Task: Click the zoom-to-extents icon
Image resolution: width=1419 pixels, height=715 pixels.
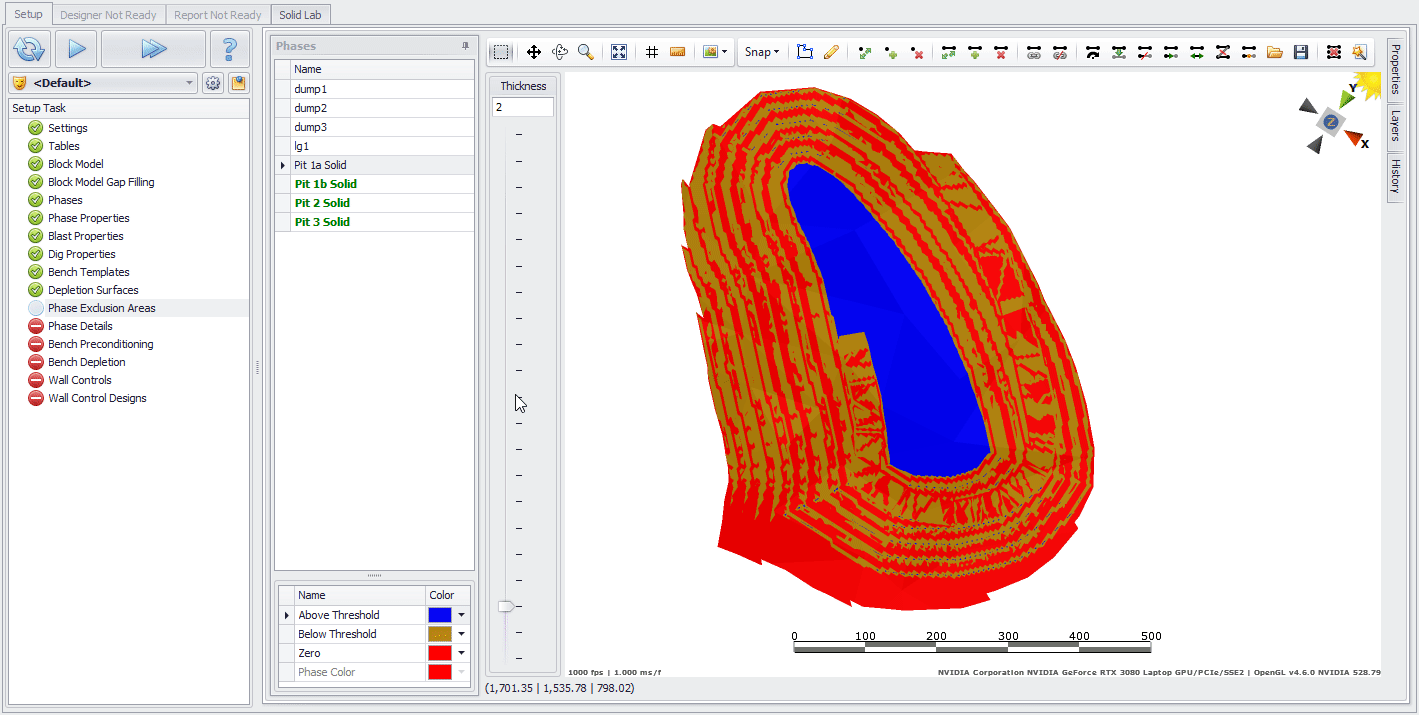Action: [619, 52]
